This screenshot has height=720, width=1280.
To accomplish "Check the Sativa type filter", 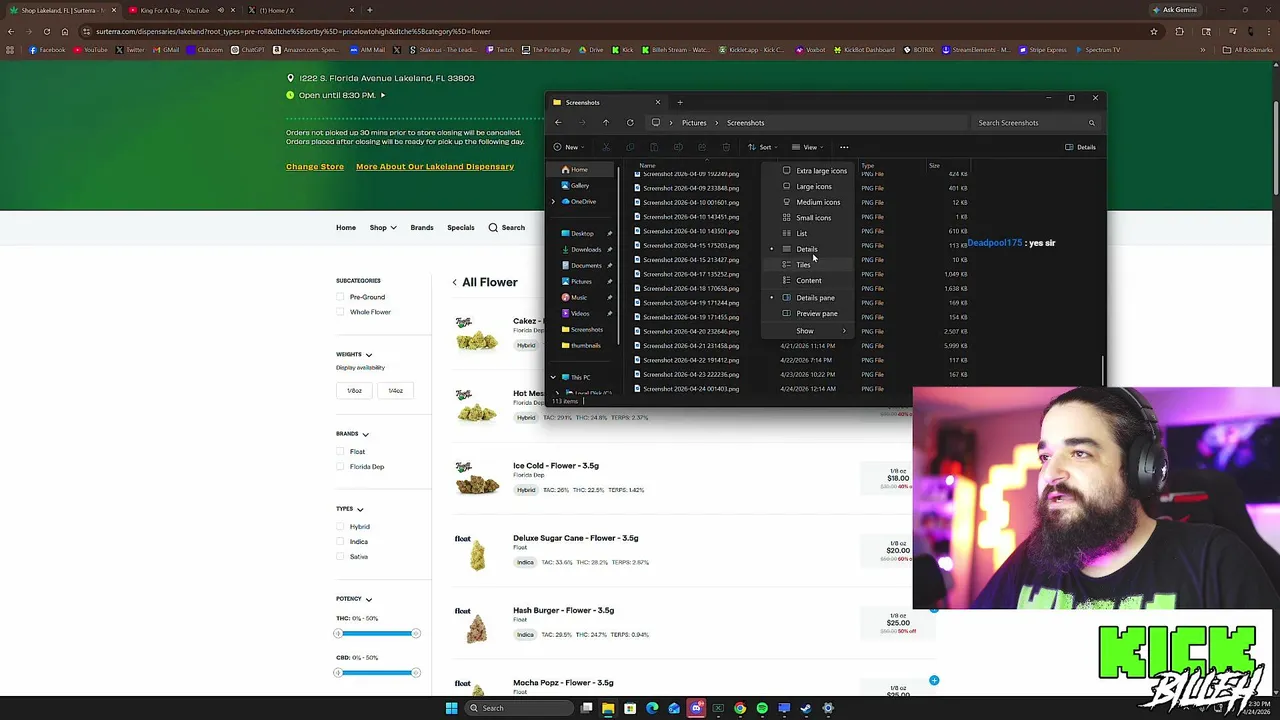I will 340,557.
